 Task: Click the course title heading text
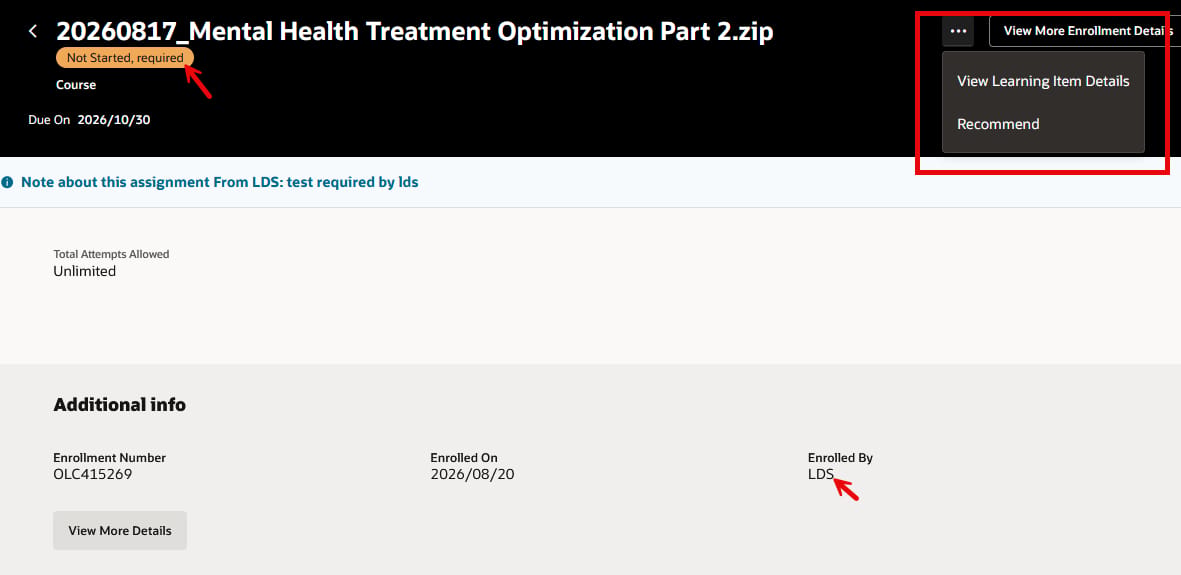(x=415, y=31)
